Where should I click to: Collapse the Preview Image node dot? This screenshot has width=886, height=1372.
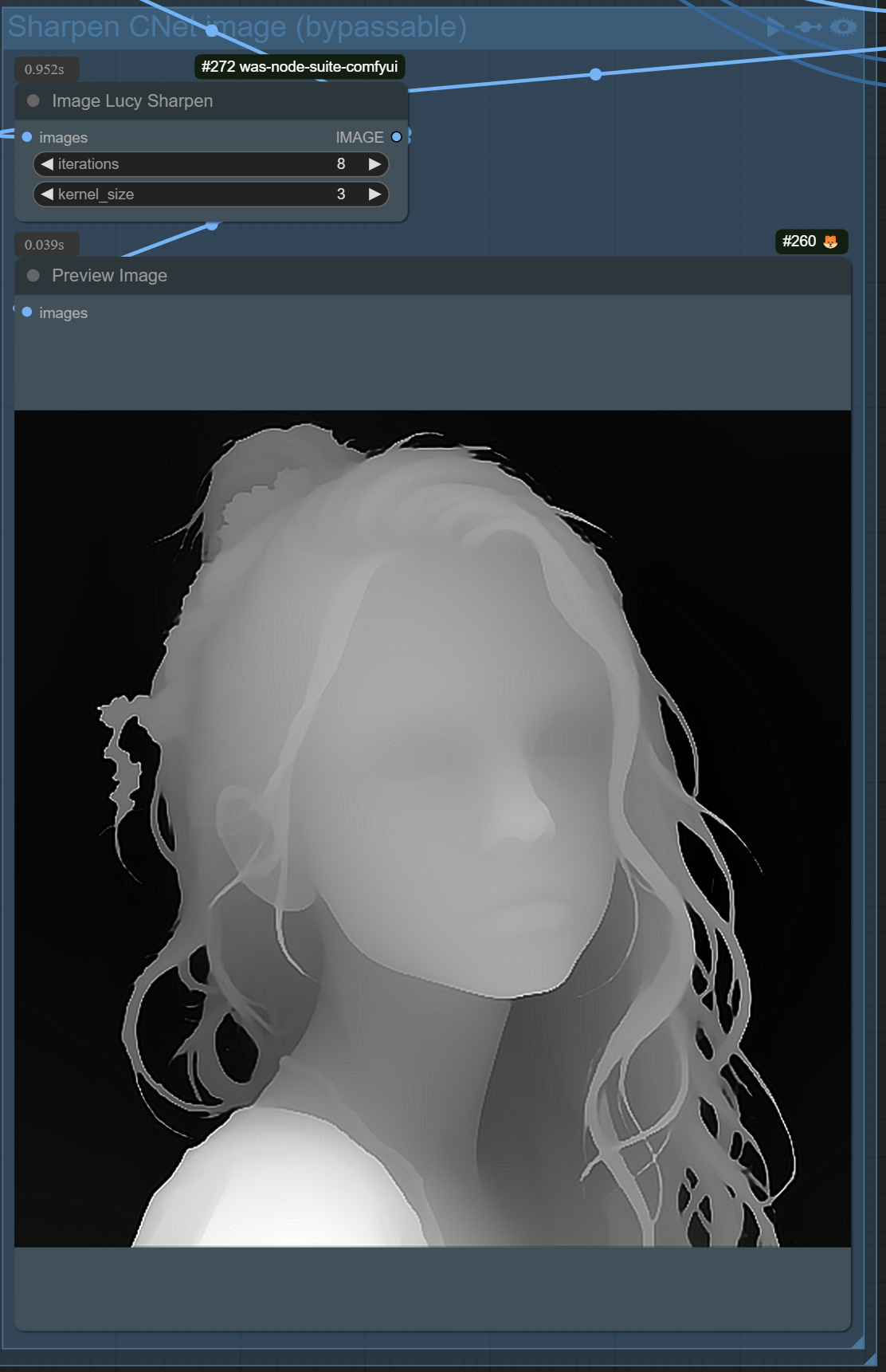[33, 275]
